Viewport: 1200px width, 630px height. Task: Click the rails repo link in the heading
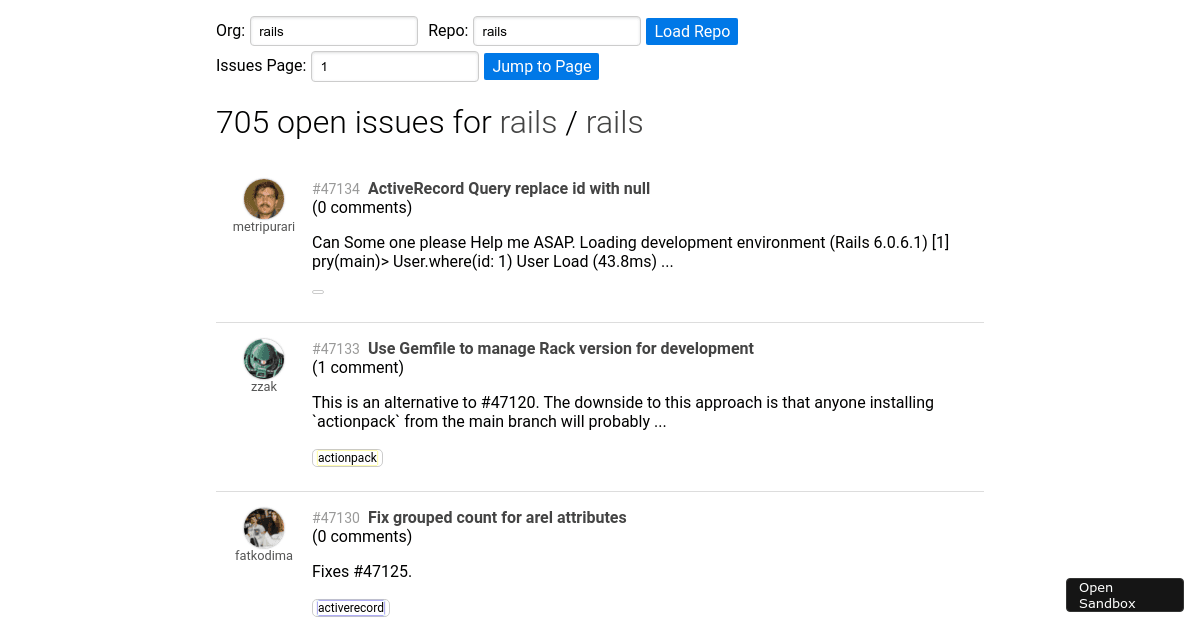614,122
